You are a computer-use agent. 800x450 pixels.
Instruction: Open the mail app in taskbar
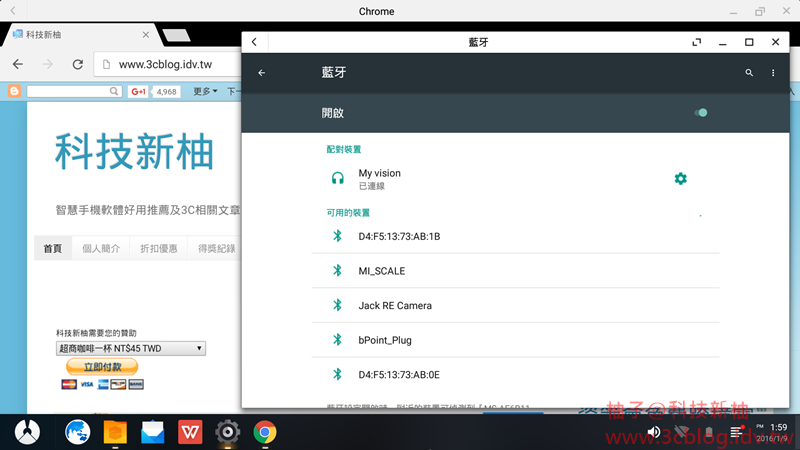[153, 432]
